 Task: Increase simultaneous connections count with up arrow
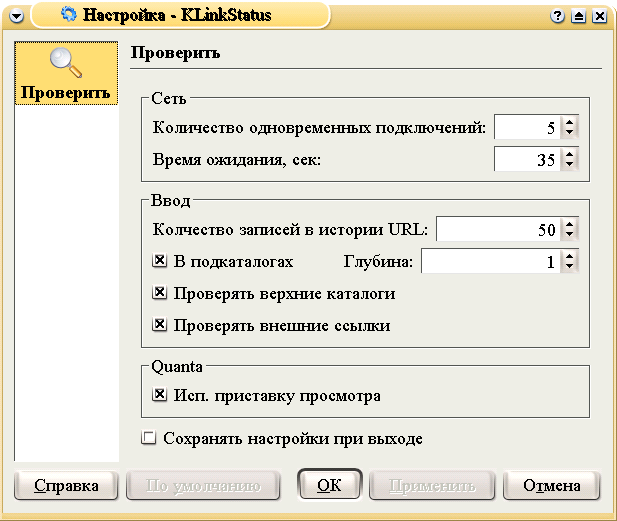(x=569, y=122)
